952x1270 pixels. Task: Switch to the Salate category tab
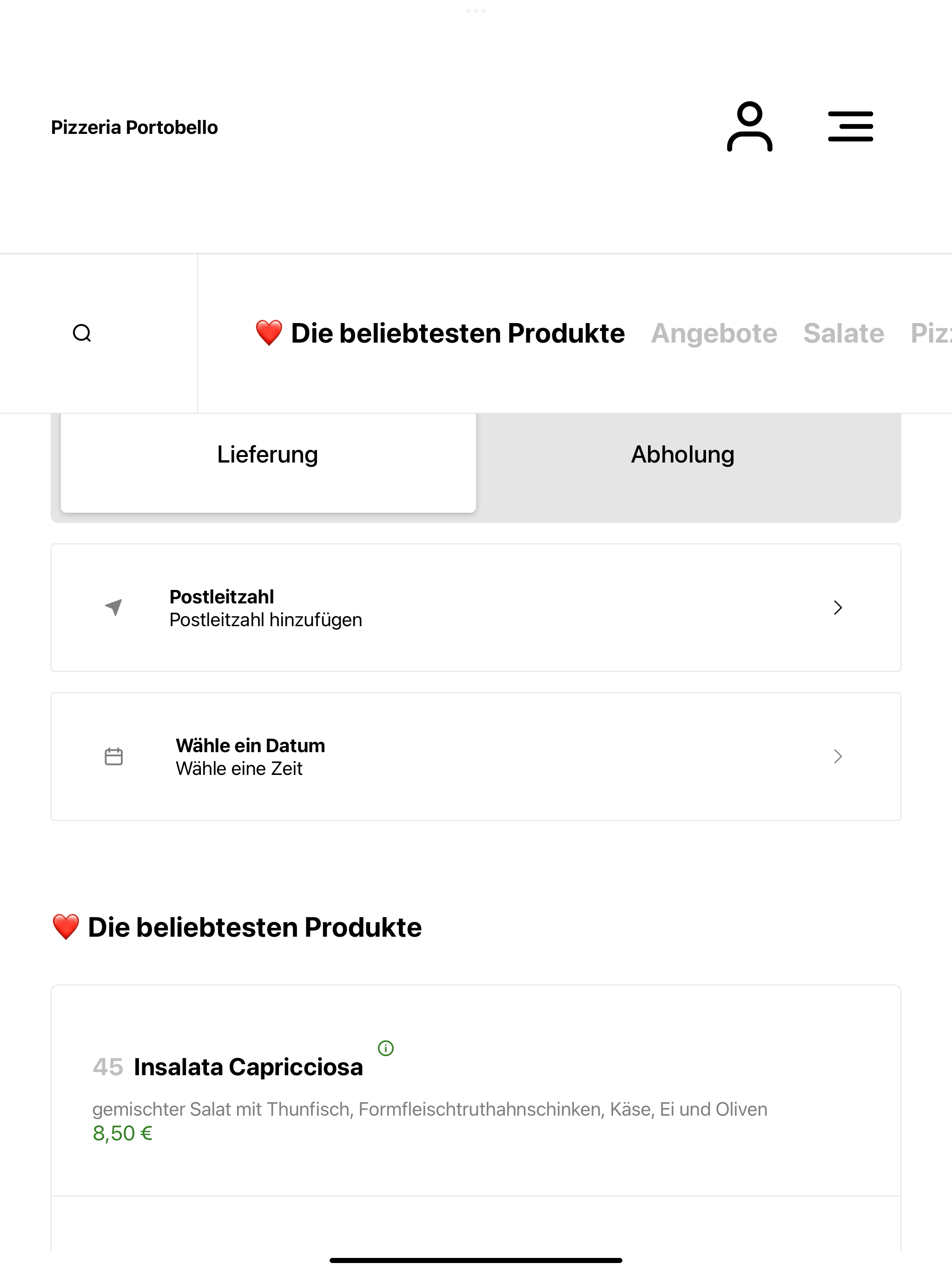[844, 333]
